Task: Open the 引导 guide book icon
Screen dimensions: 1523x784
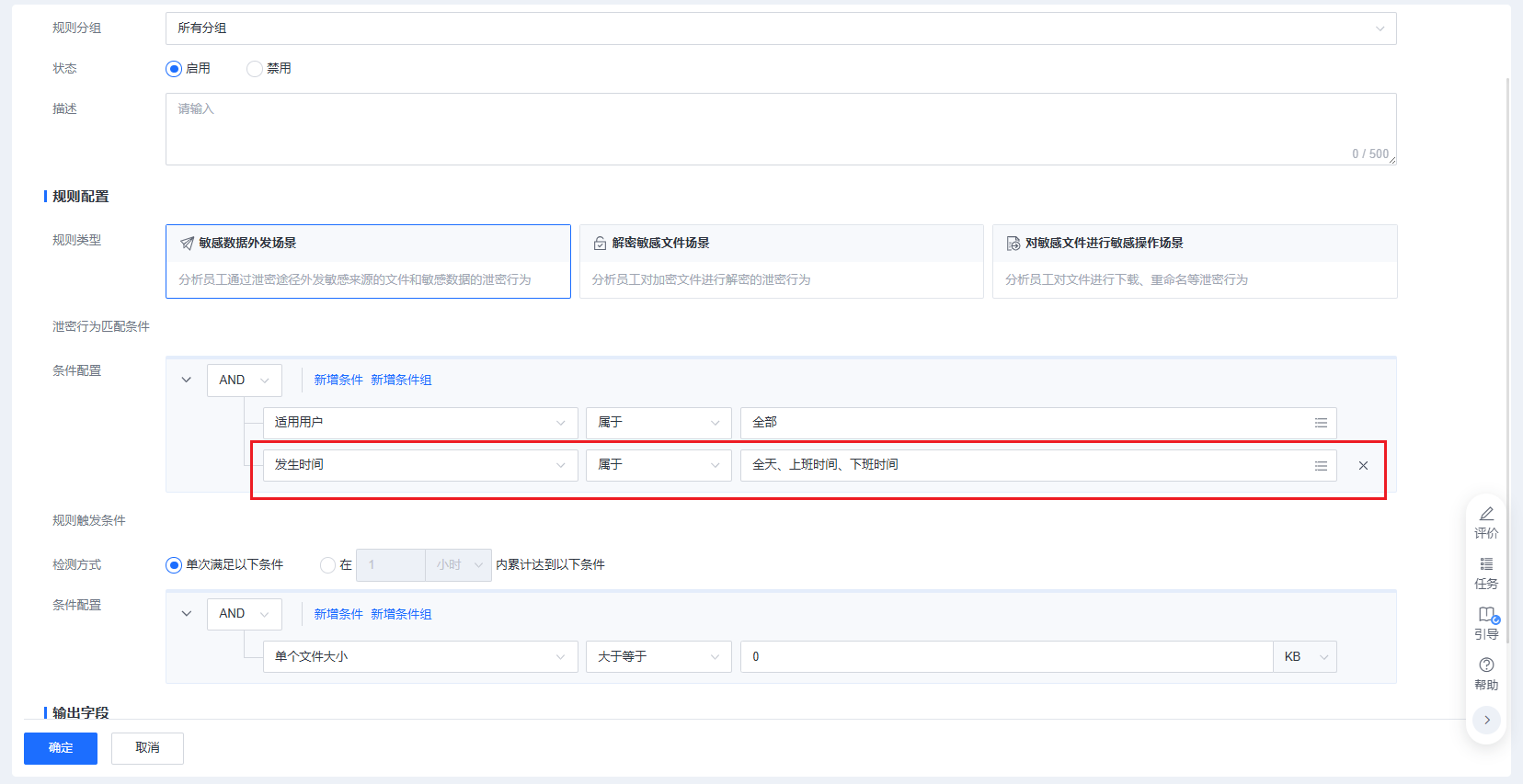Action: point(1486,615)
